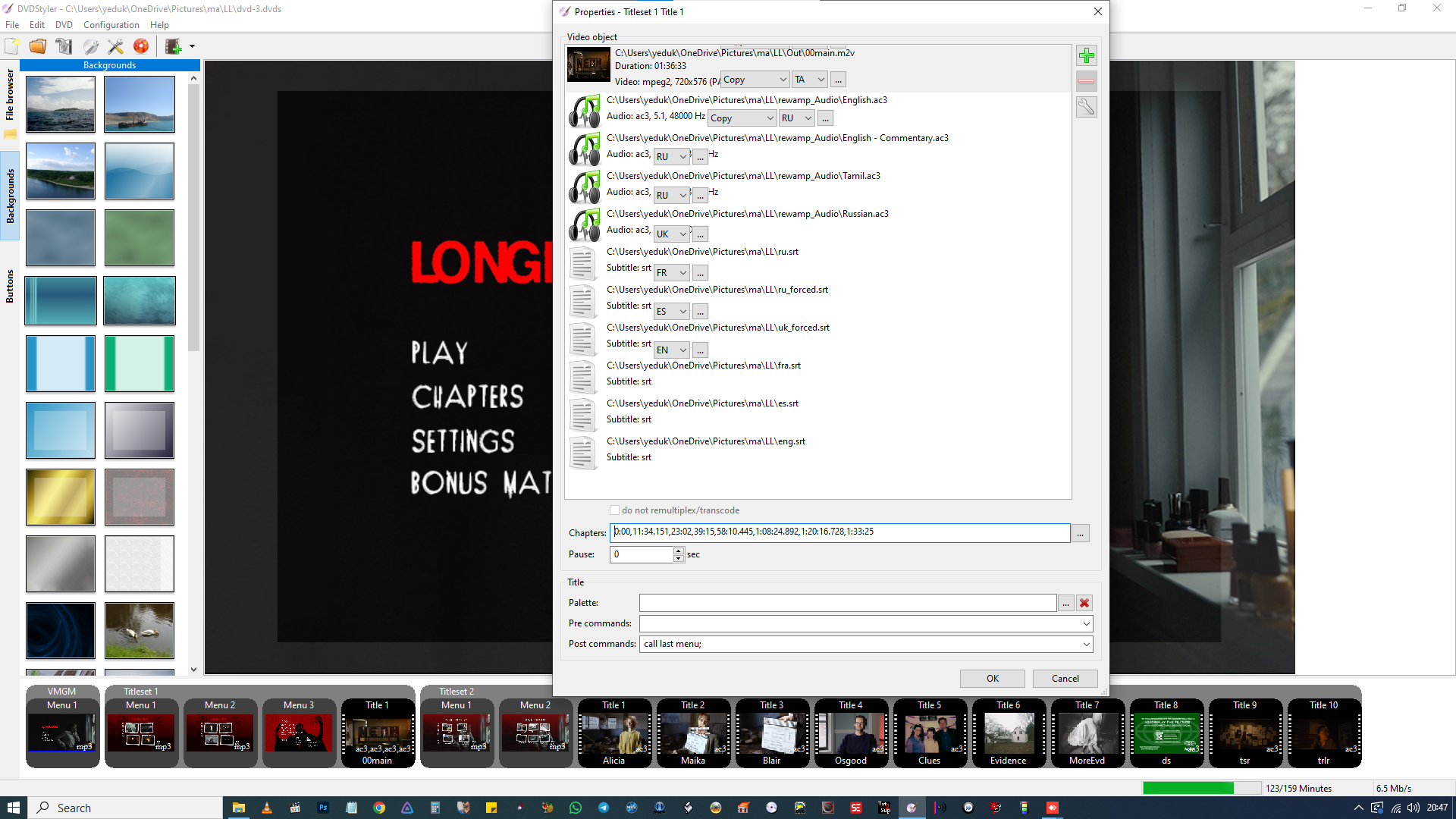The height and width of the screenshot is (819, 1456).
Task: Select the fra.srt subtitle document icon
Action: tap(582, 376)
